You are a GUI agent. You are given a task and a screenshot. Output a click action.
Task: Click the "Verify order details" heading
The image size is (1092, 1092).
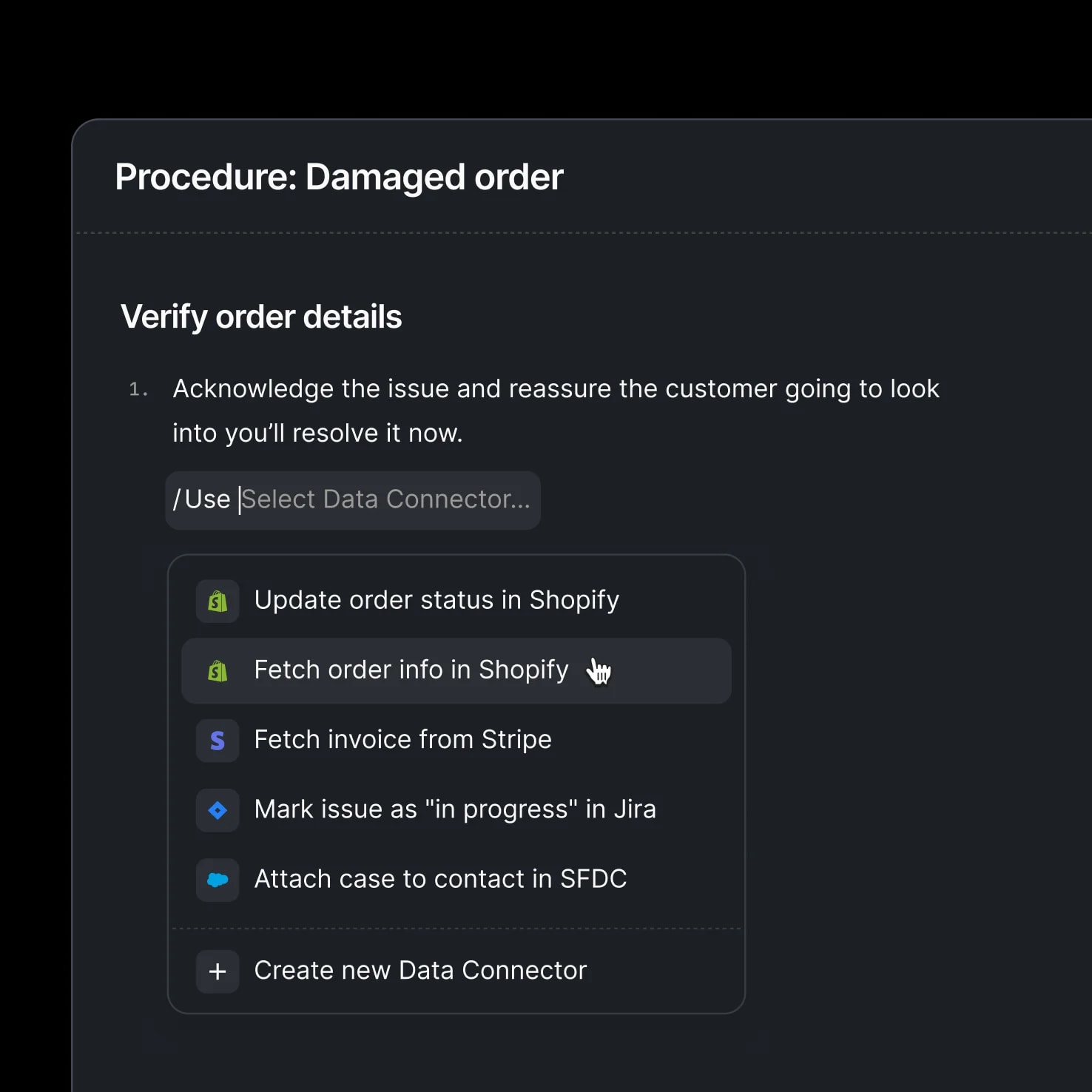point(261,317)
